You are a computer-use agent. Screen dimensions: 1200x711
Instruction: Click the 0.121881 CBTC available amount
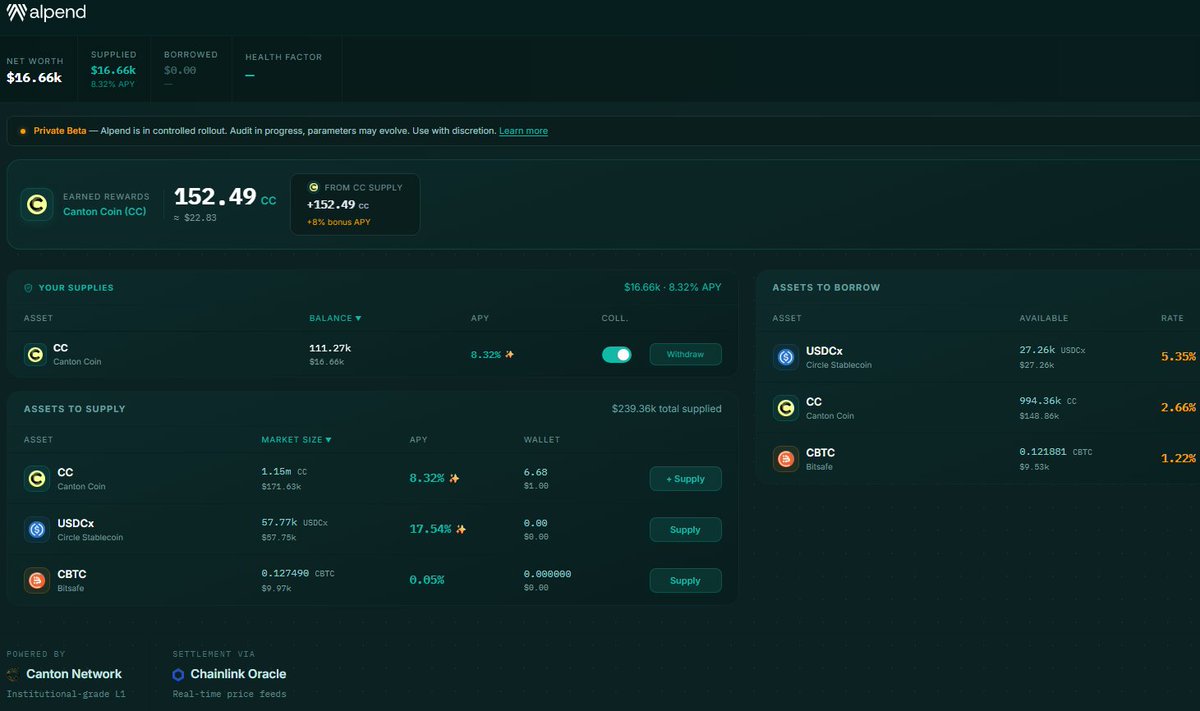[x=1056, y=452]
